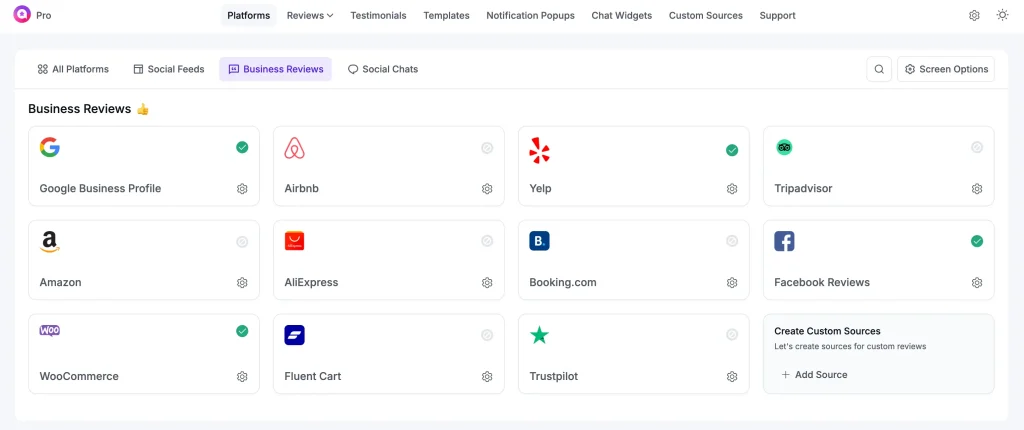Toggle Facebook Reviews green status check
This screenshot has width=1024, height=430.
click(x=977, y=241)
